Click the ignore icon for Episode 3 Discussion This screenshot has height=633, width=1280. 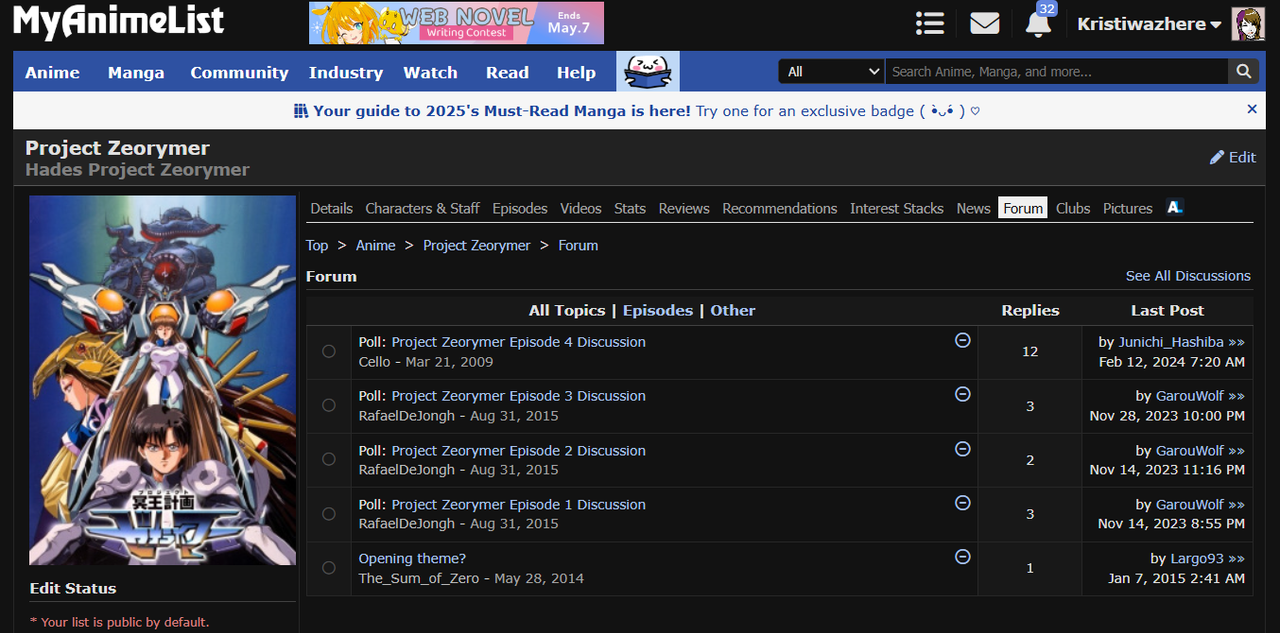point(963,394)
